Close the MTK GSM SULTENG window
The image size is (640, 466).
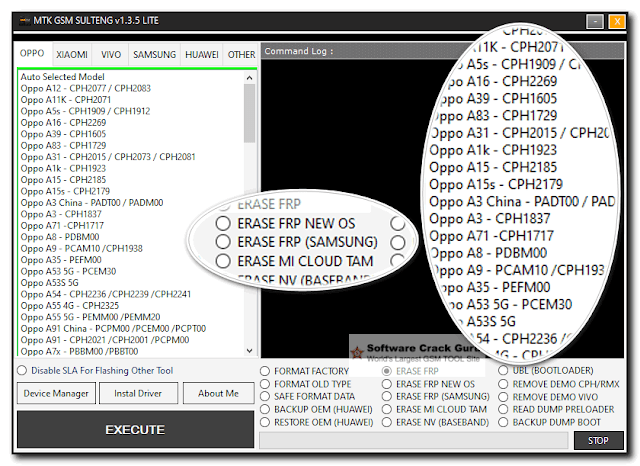[617, 21]
